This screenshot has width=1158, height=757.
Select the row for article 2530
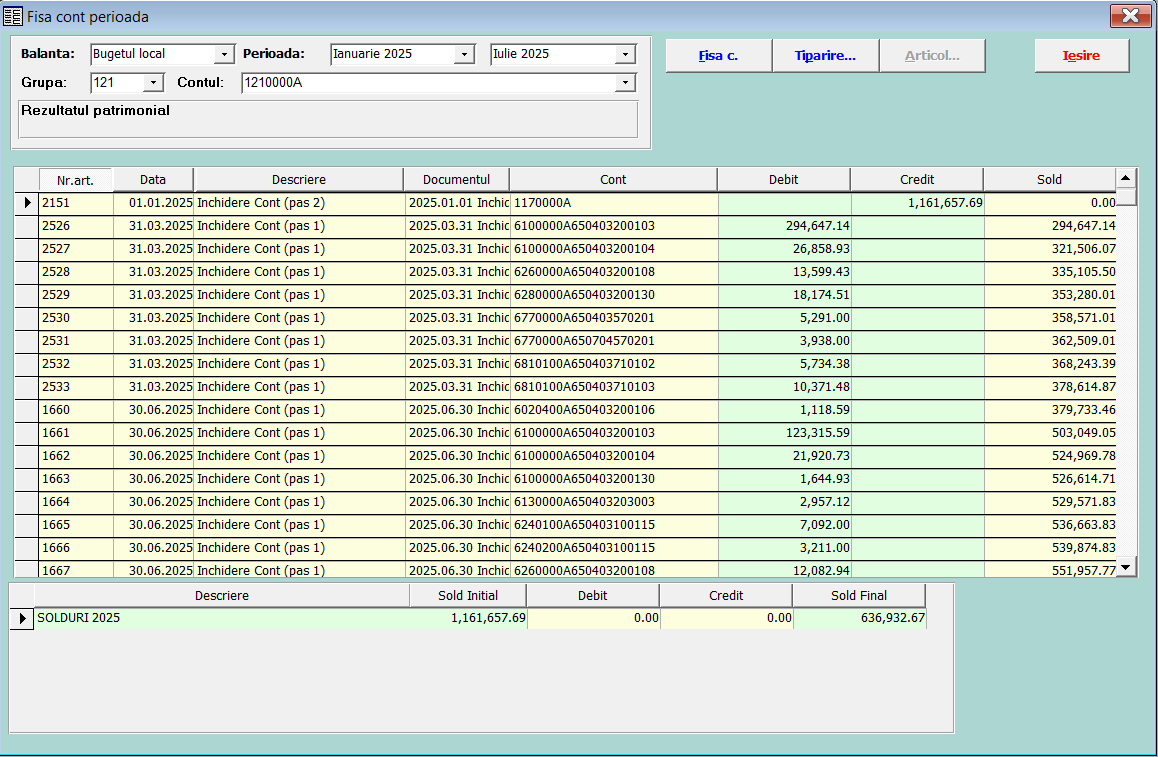75,318
